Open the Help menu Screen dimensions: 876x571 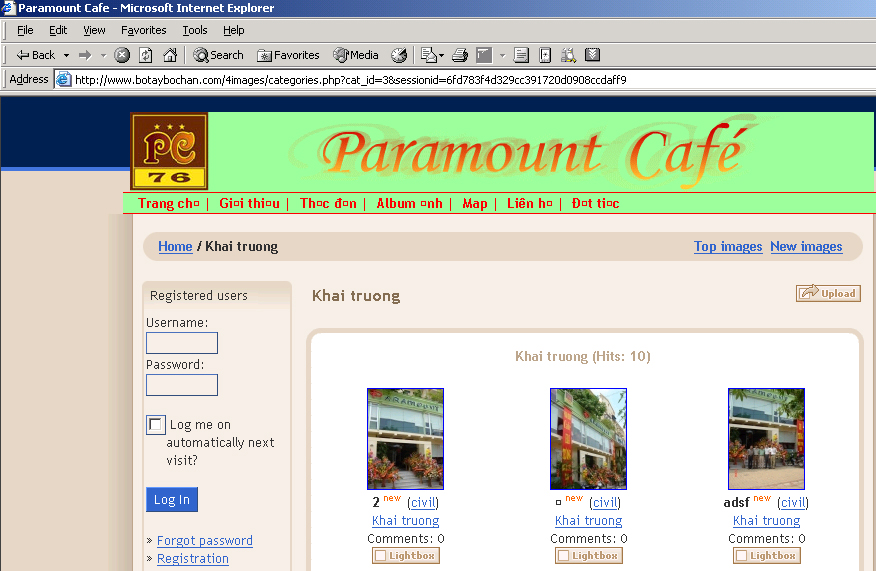point(234,30)
